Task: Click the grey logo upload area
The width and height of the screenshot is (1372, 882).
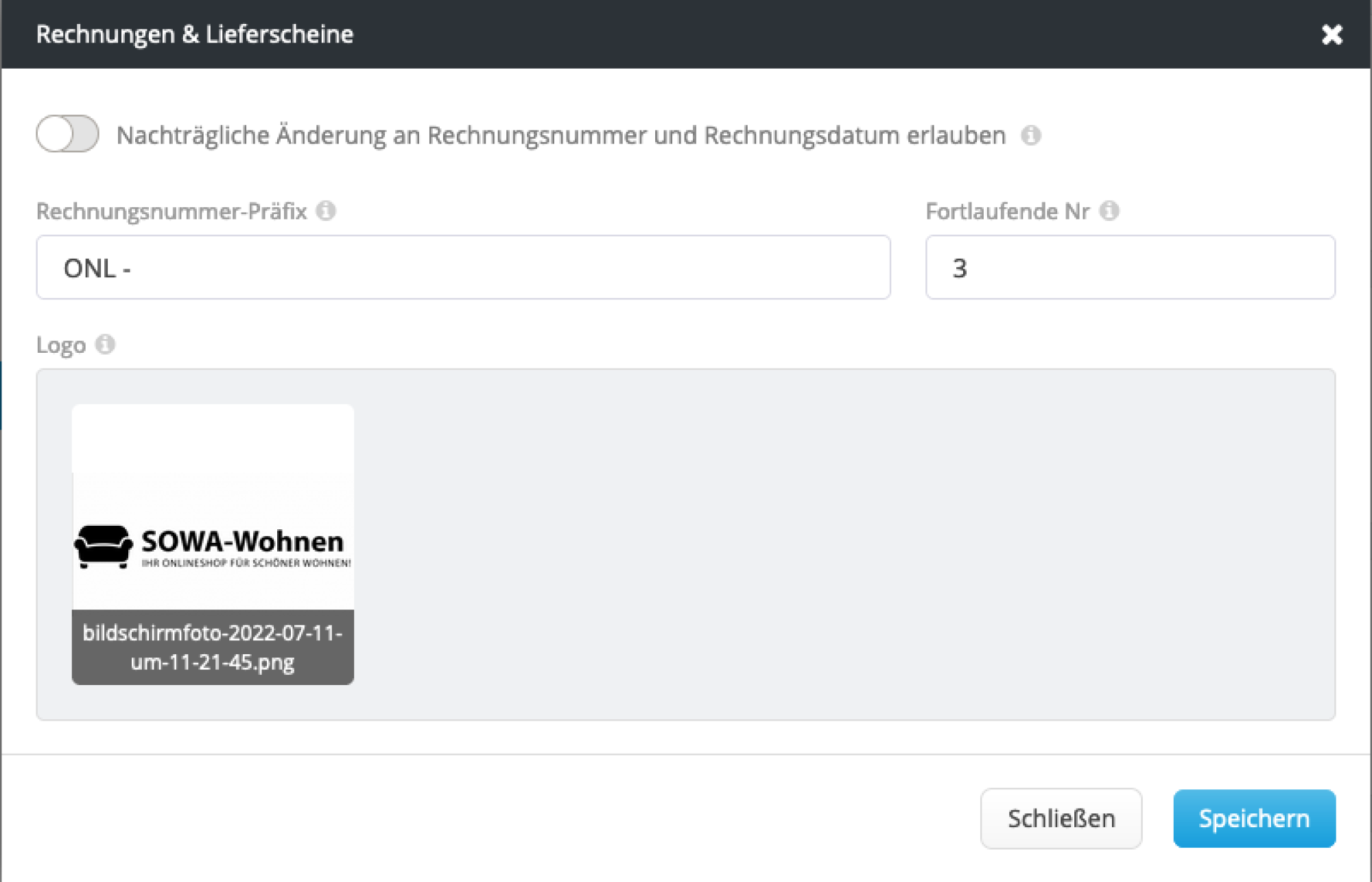Action: click(x=823, y=542)
